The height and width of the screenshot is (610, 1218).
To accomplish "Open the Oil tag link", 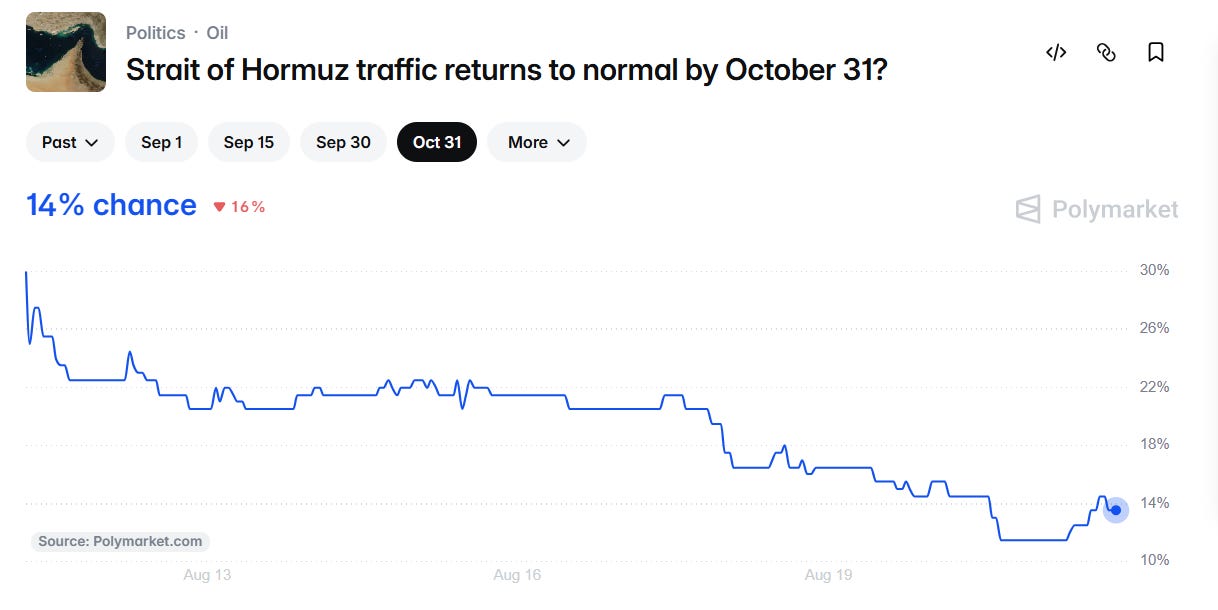I will point(218,33).
